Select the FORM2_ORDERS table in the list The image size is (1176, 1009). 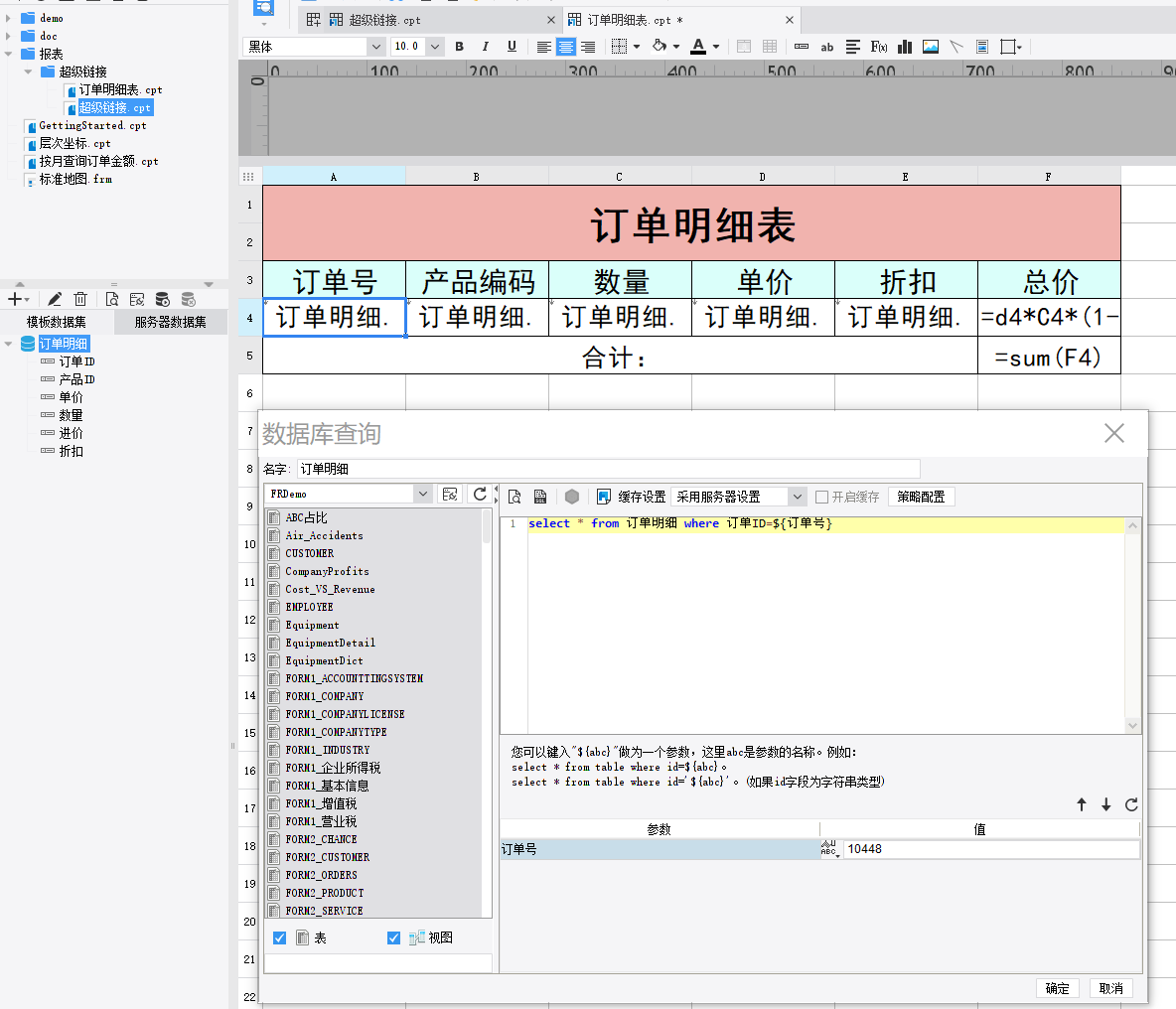321,875
